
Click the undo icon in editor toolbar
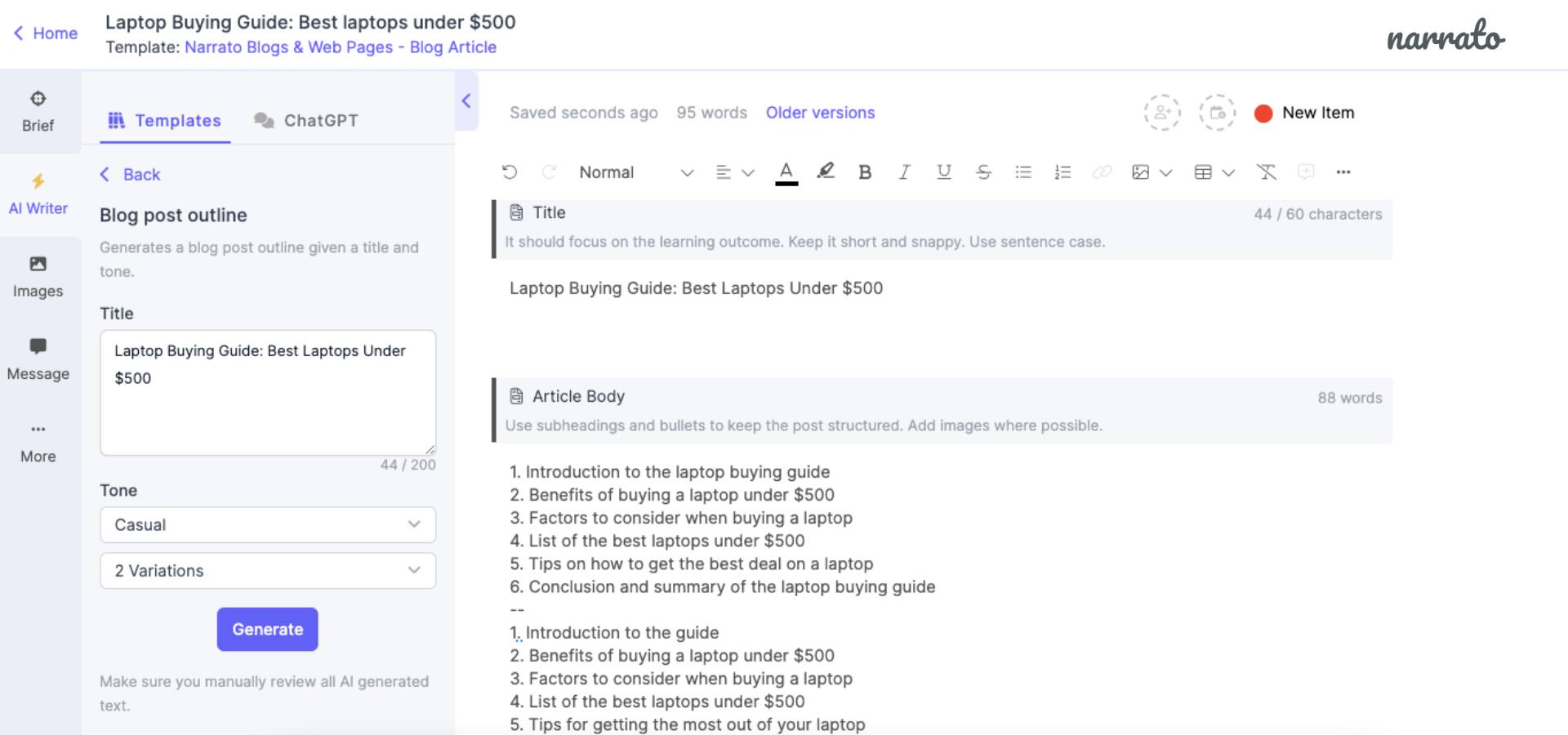click(x=510, y=172)
